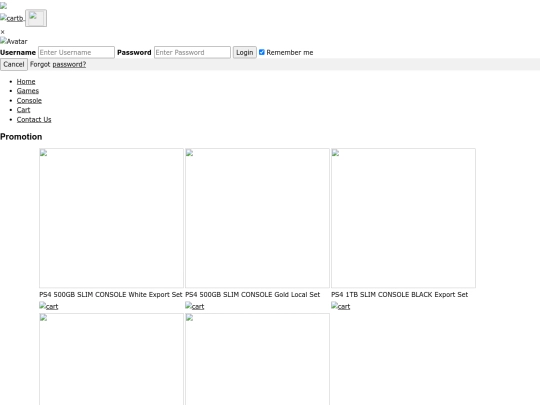Click the product image below Gold Local Set
The height and width of the screenshot is (405, 540).
pos(257,359)
